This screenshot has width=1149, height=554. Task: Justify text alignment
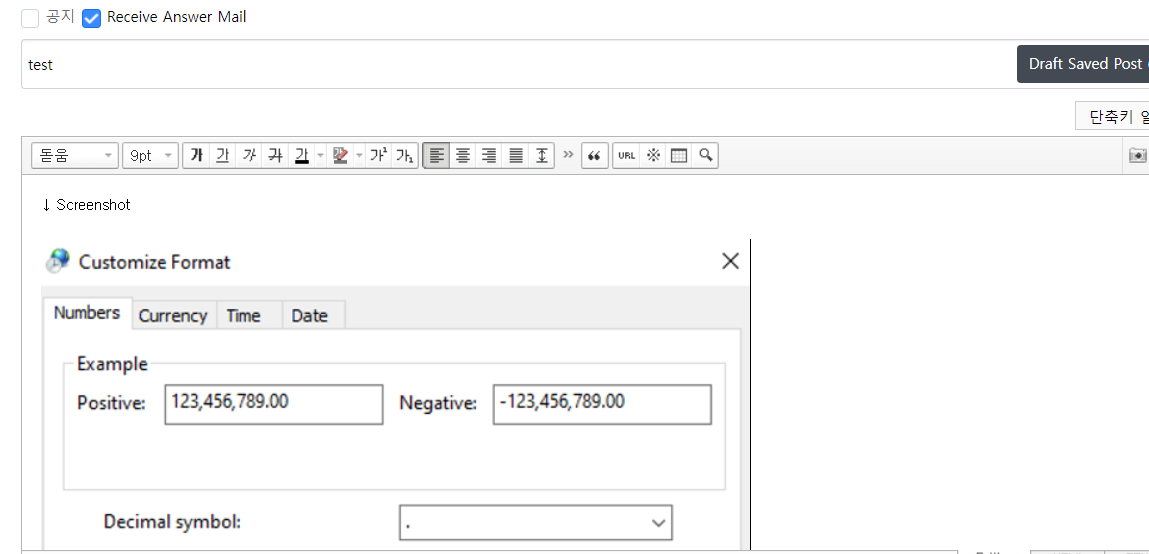pos(516,155)
